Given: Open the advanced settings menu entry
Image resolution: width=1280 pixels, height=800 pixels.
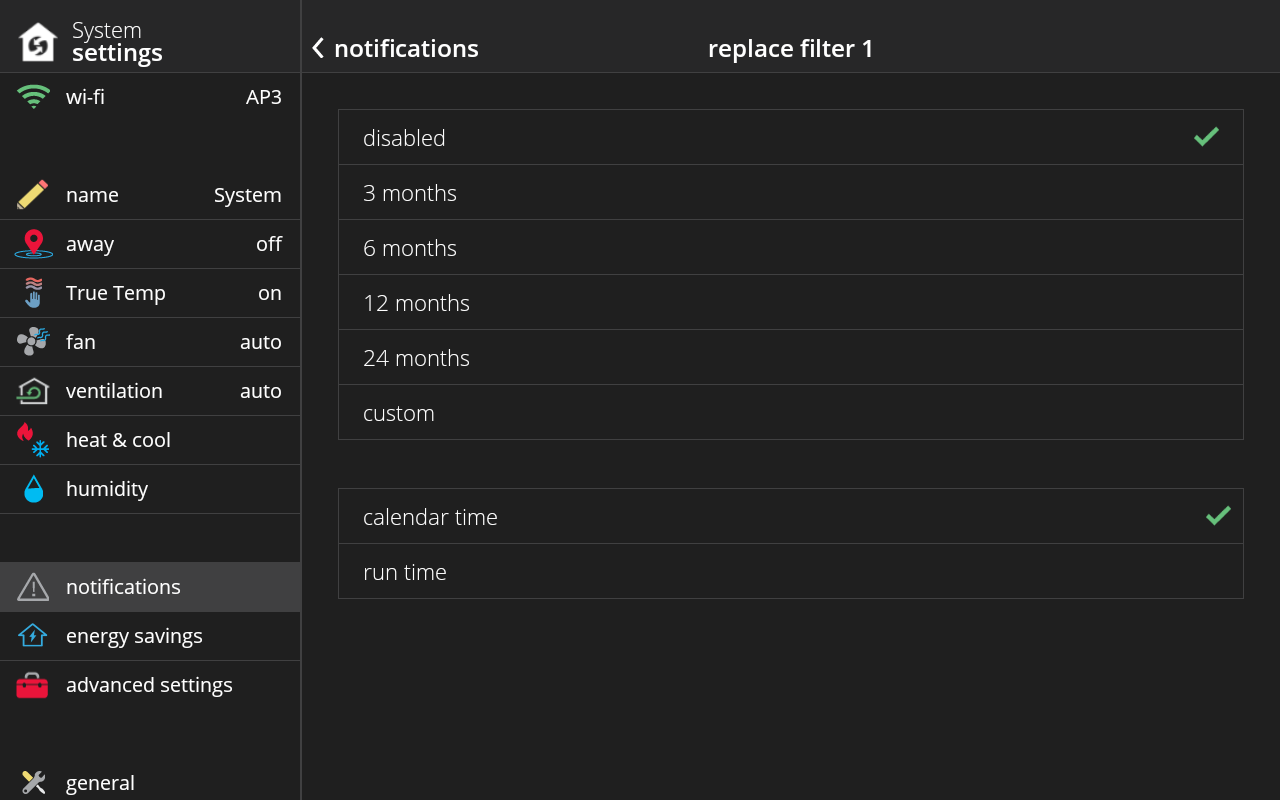Looking at the screenshot, I should (x=150, y=685).
